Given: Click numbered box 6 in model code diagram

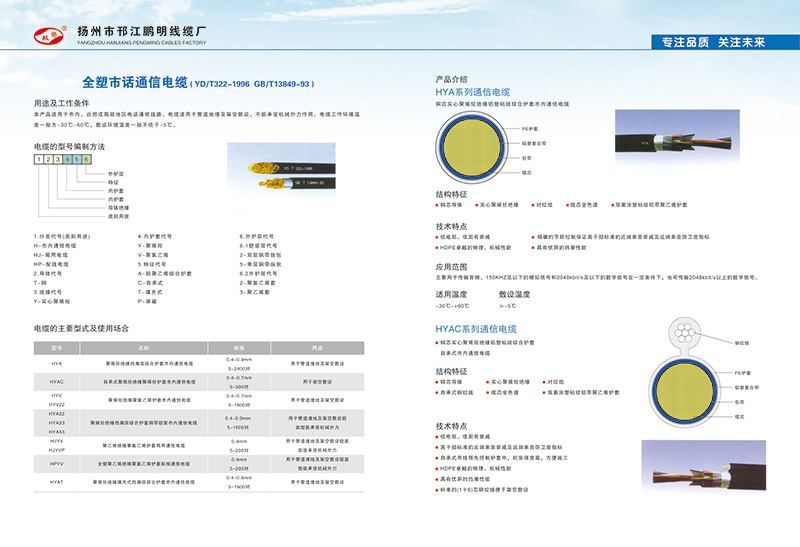Looking at the screenshot, I should point(85,160).
